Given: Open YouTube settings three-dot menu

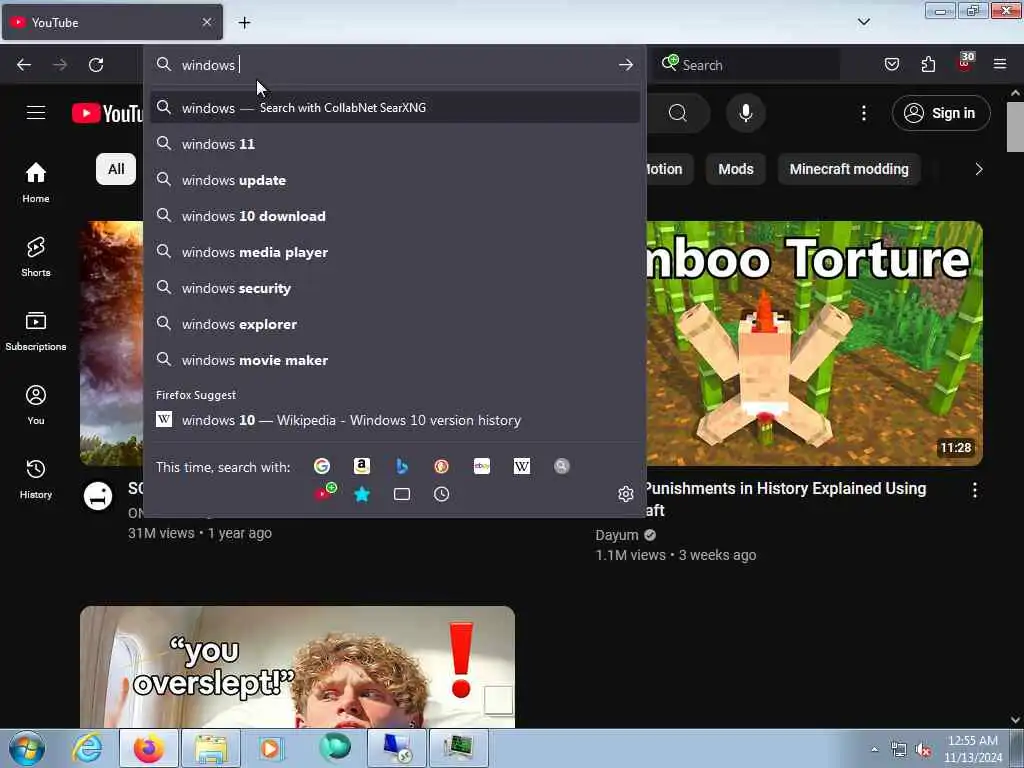Looking at the screenshot, I should pos(864,113).
